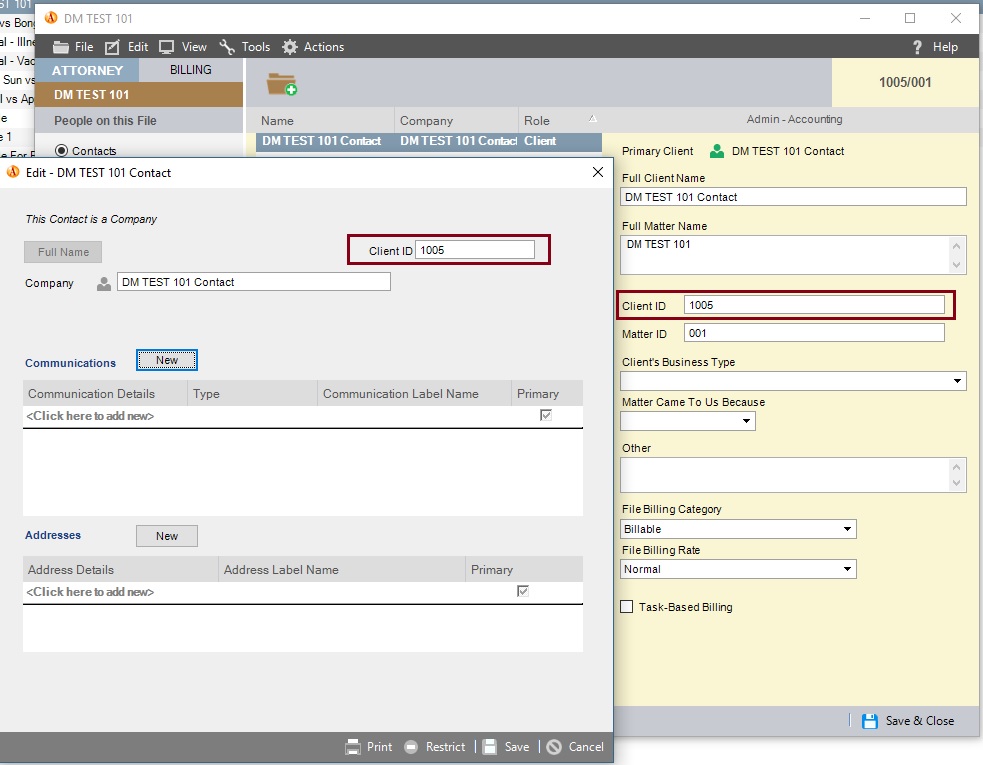Click scrollbar down arrow in Full Matter Name
Viewport: 983px width, 765px height.
(x=957, y=265)
